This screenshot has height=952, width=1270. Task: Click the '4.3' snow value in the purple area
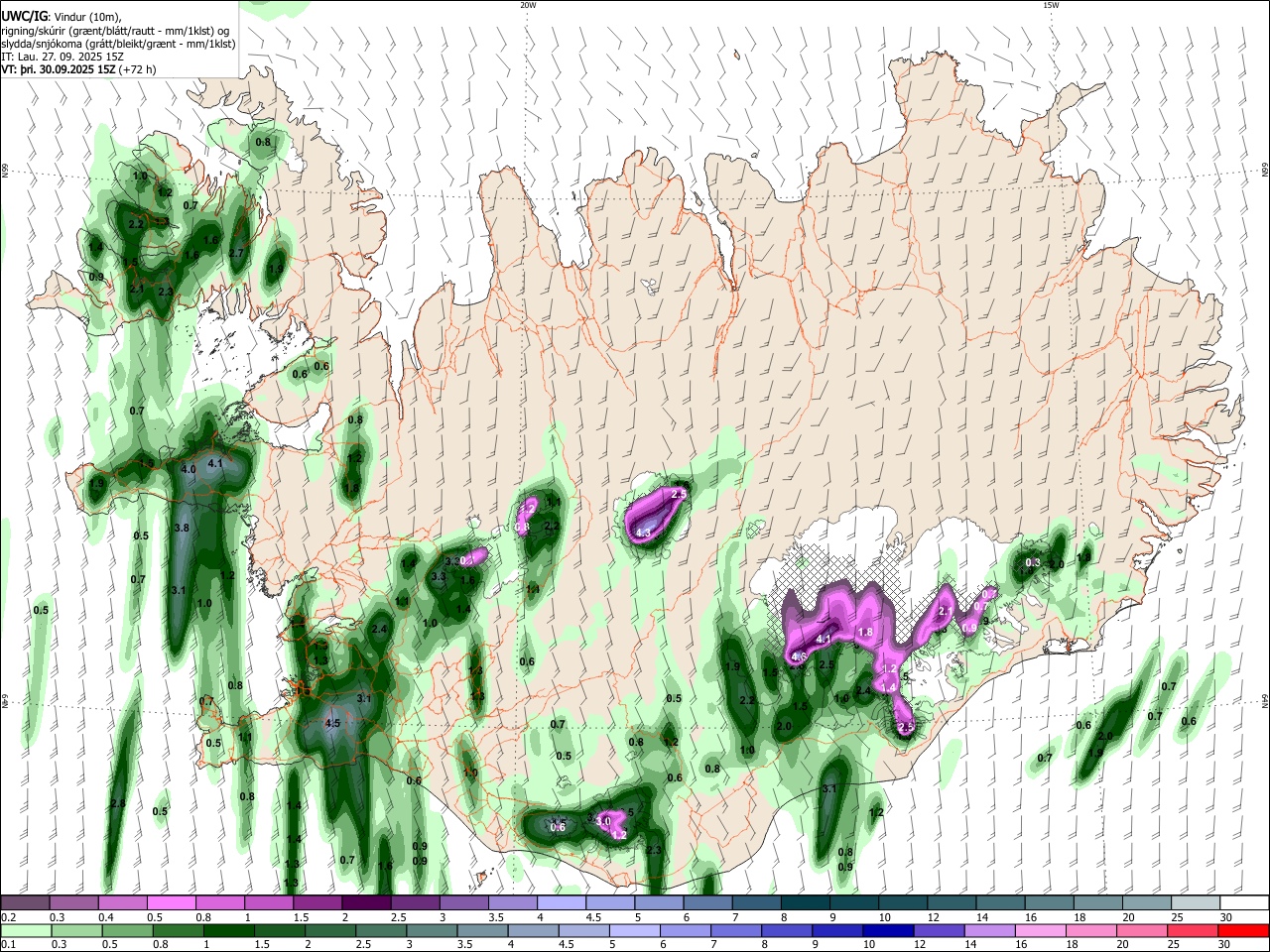643,534
